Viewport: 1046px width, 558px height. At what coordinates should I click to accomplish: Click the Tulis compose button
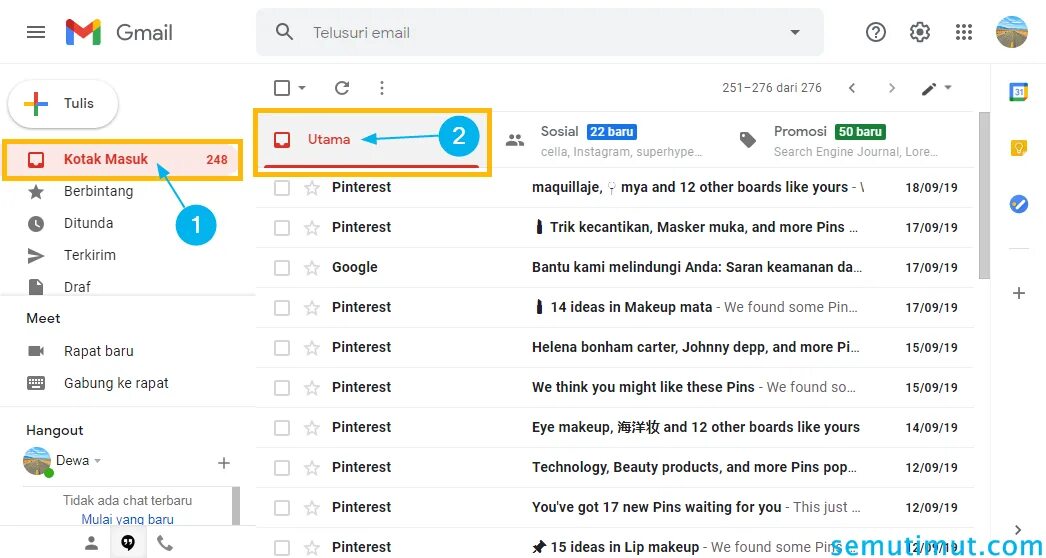point(63,103)
